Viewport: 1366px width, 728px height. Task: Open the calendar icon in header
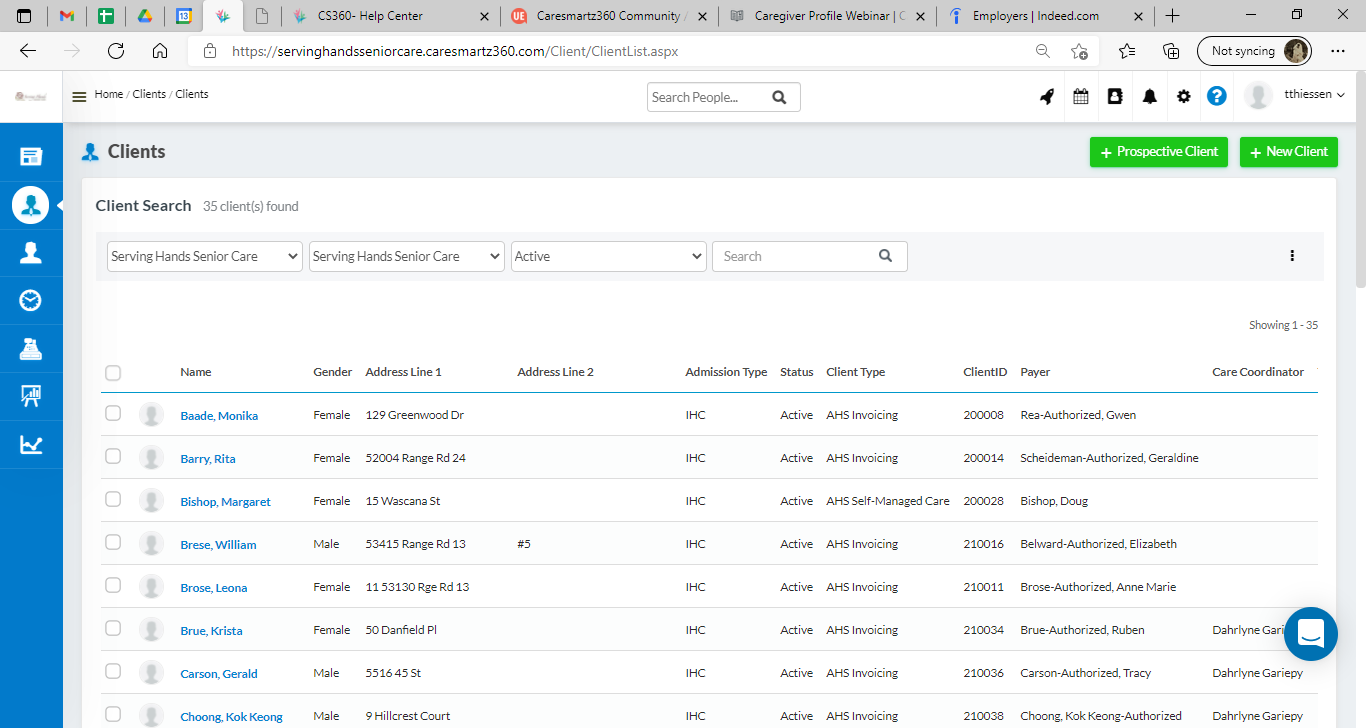[x=1081, y=97]
